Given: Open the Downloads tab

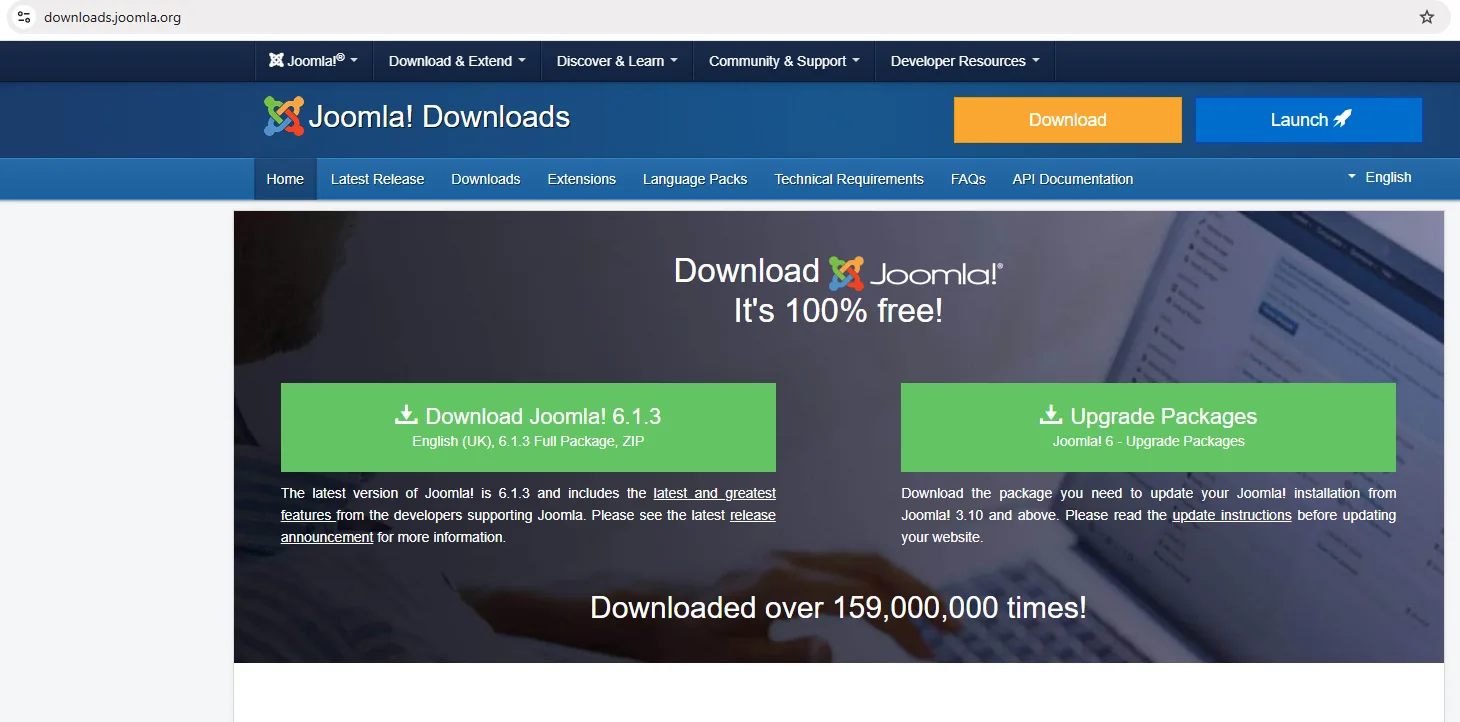Looking at the screenshot, I should click(486, 179).
